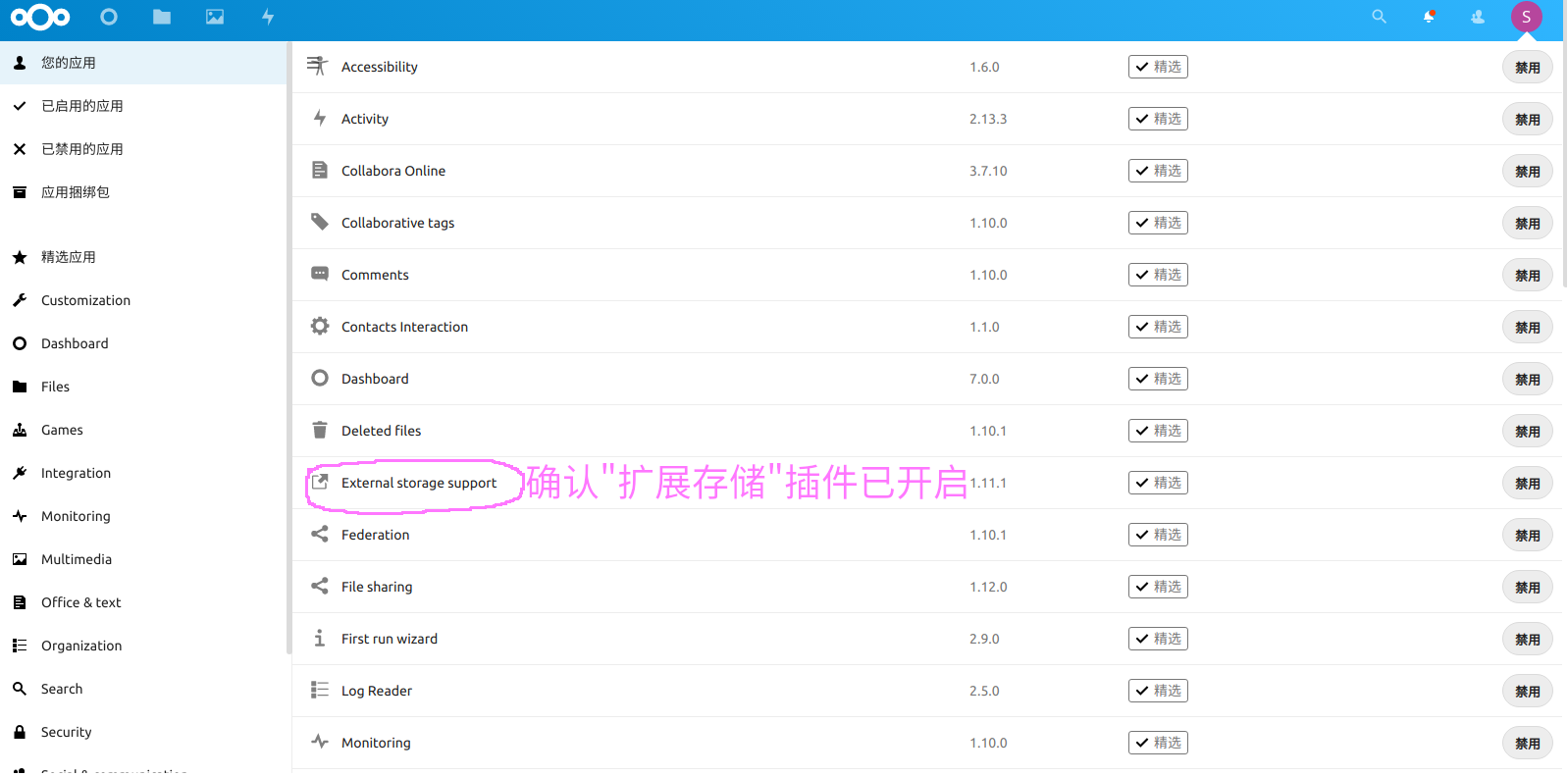Open the Dashboard circle icon in top bar

tap(109, 17)
